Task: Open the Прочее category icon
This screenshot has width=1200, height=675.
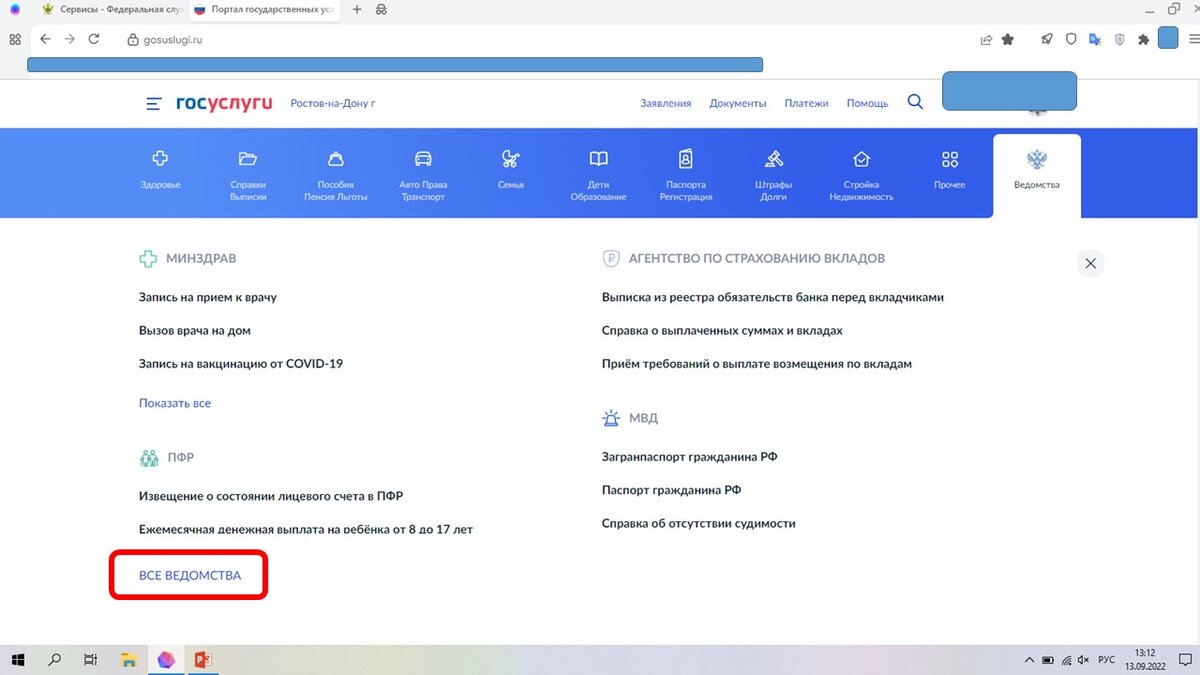Action: pyautogui.click(x=950, y=158)
